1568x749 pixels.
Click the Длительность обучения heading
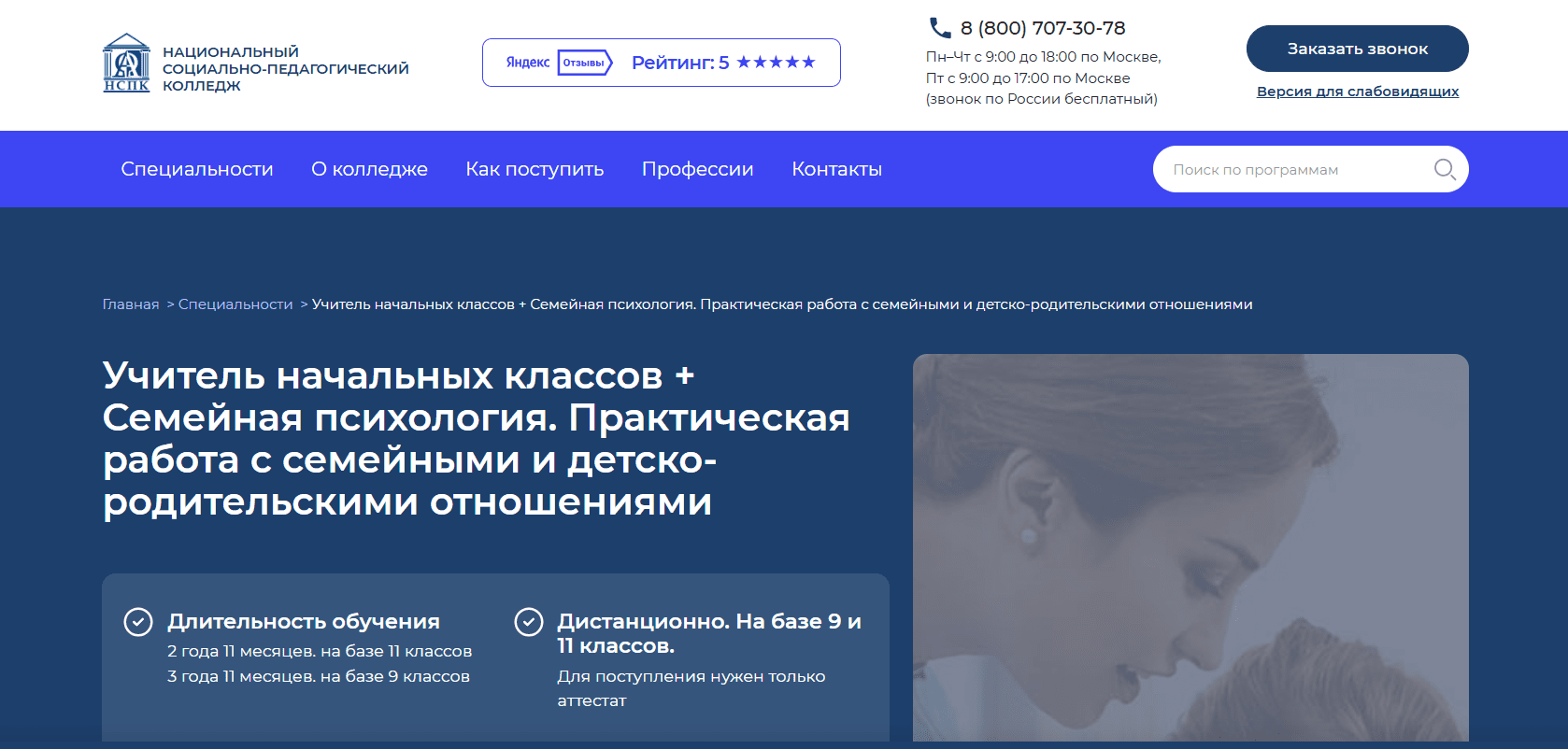[x=304, y=621]
